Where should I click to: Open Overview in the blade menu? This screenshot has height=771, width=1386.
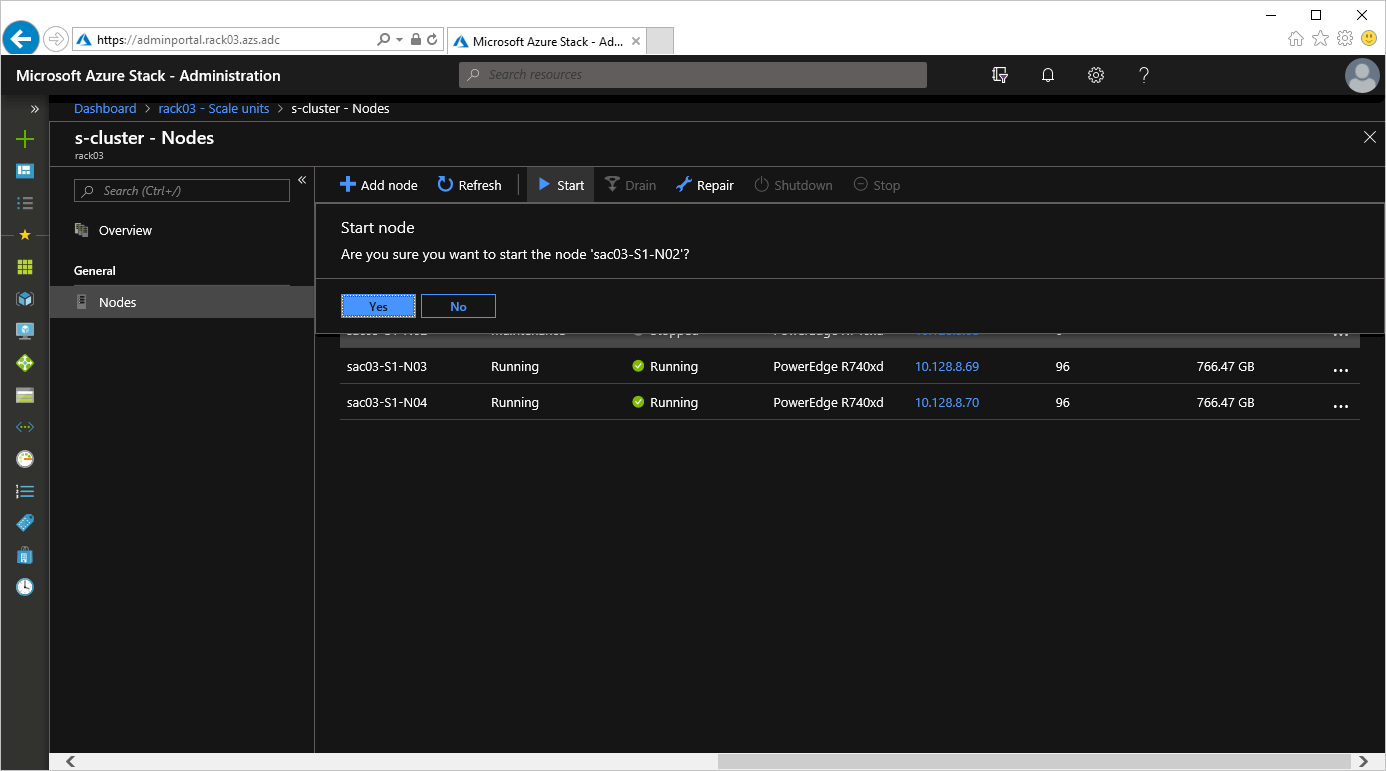pyautogui.click(x=125, y=231)
